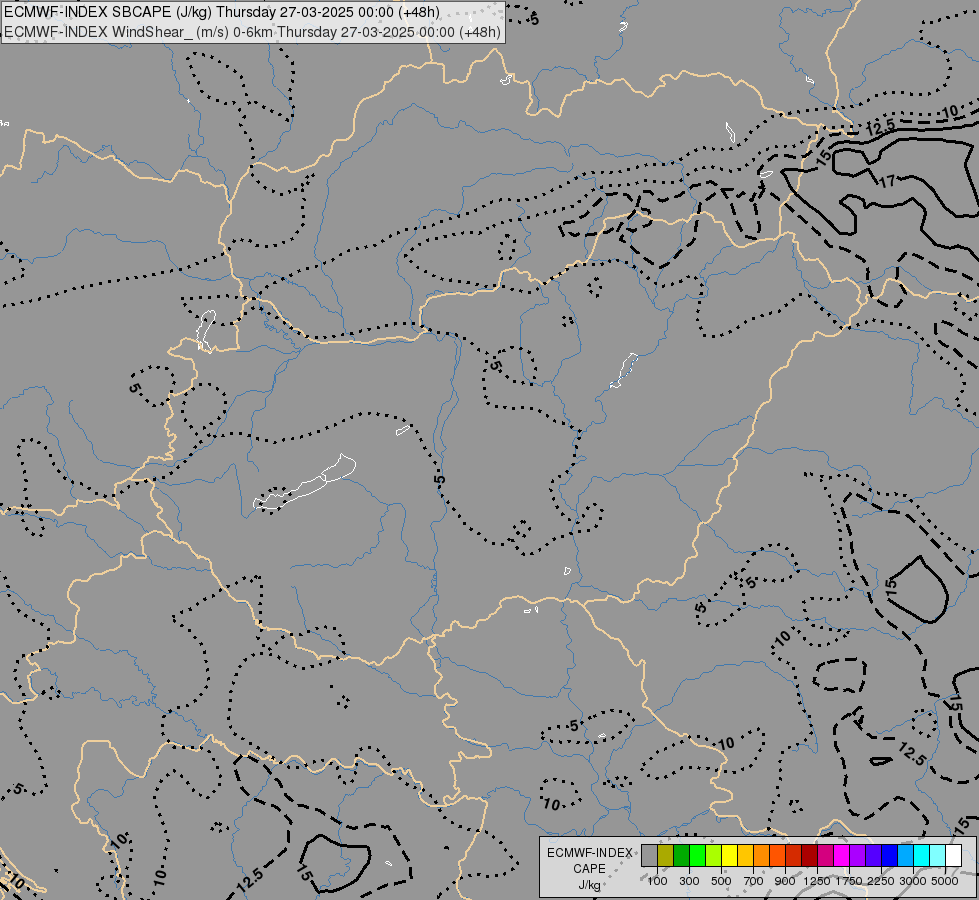979x900 pixels.
Task: Click the '500' legend value
Action: [721, 881]
